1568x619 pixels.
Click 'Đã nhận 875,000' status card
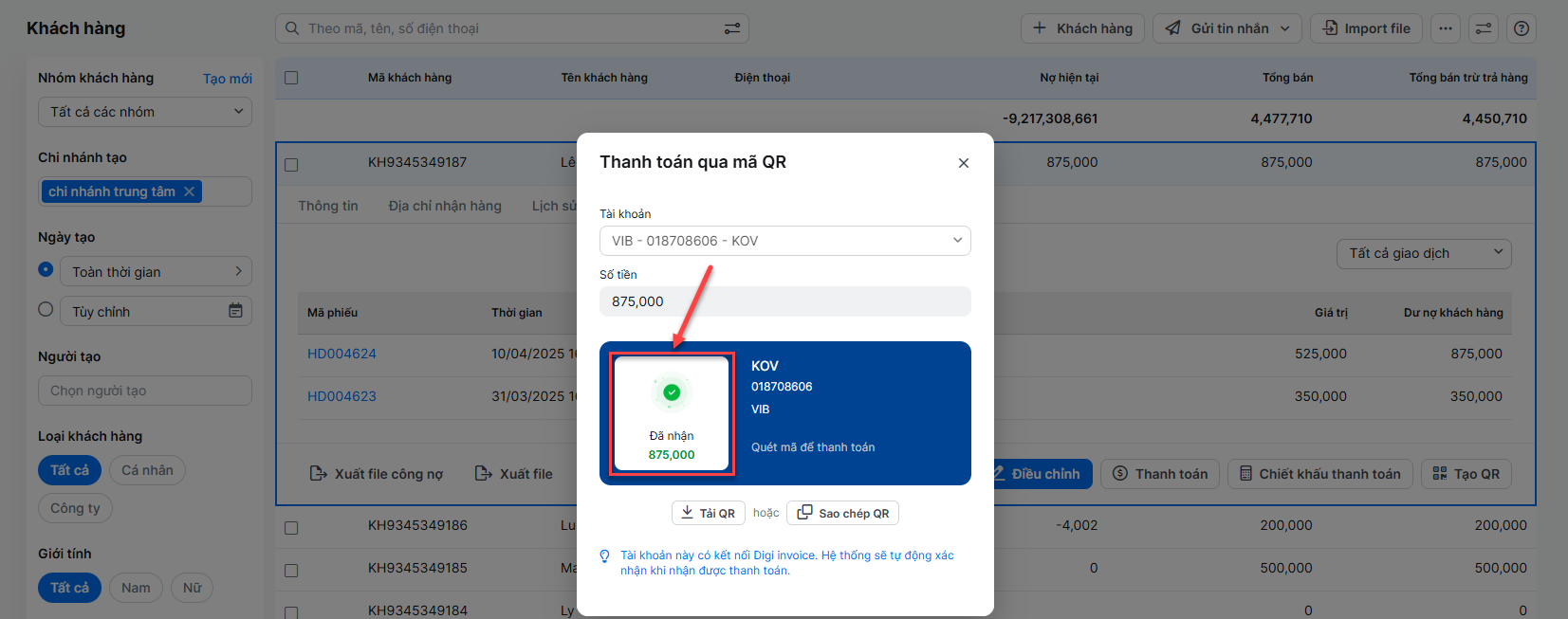point(672,413)
